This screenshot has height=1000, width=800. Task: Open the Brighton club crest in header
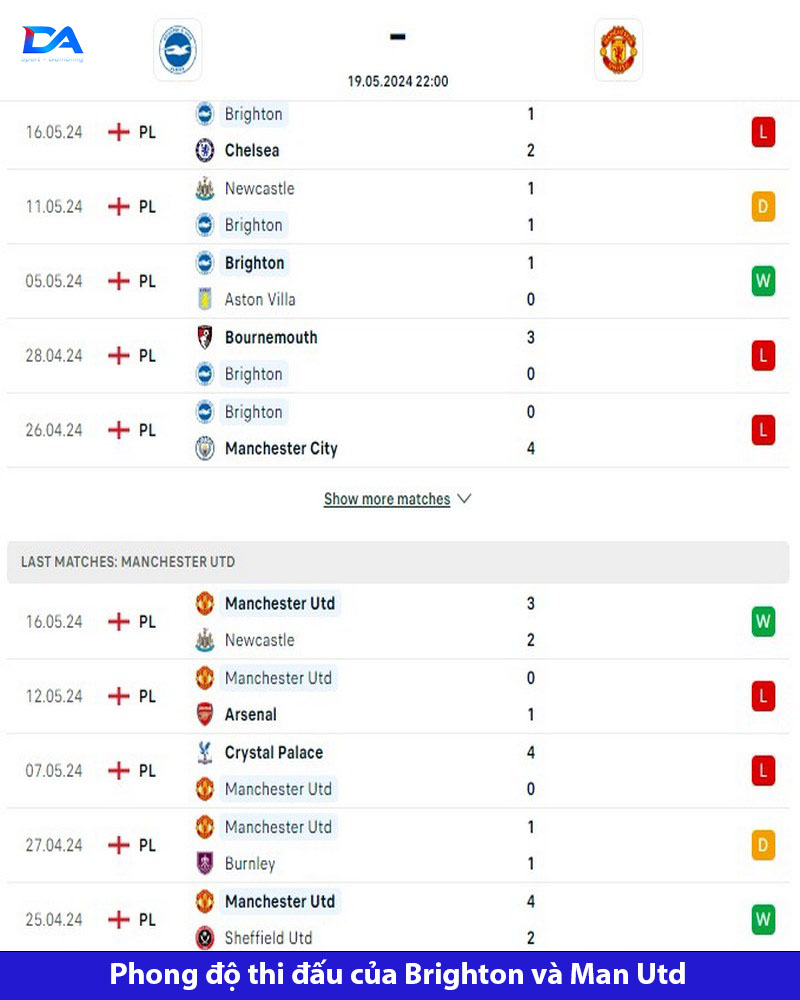point(177,50)
